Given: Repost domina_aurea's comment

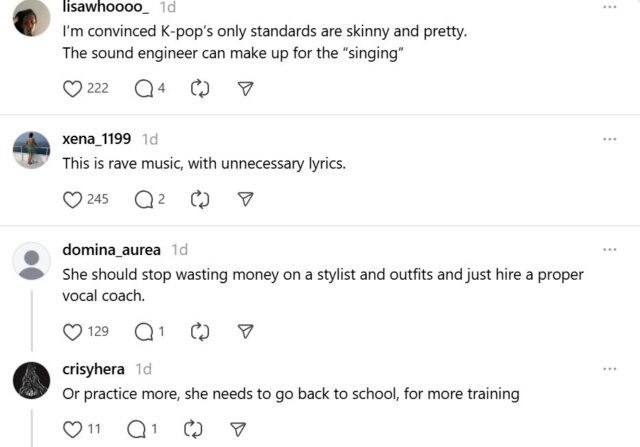Looking at the screenshot, I should tap(199, 331).
